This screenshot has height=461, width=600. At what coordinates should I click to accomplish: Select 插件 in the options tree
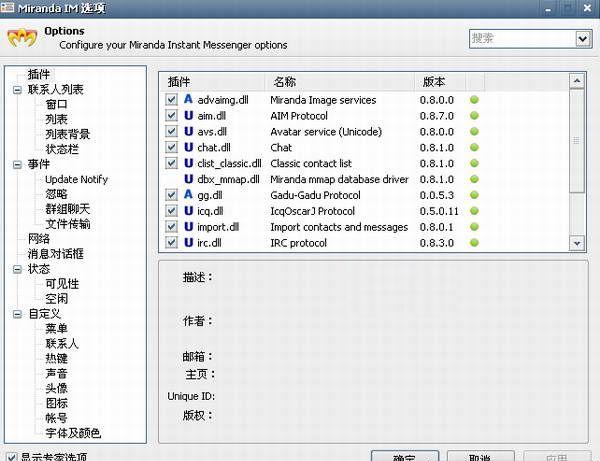click(x=39, y=74)
